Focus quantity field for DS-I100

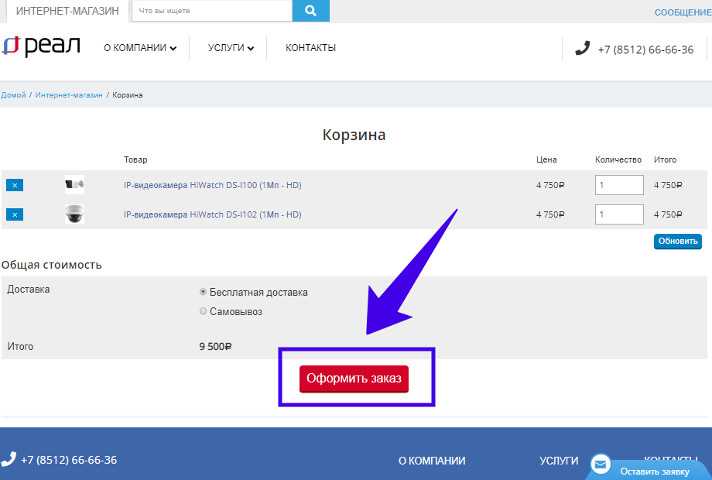tap(619, 185)
